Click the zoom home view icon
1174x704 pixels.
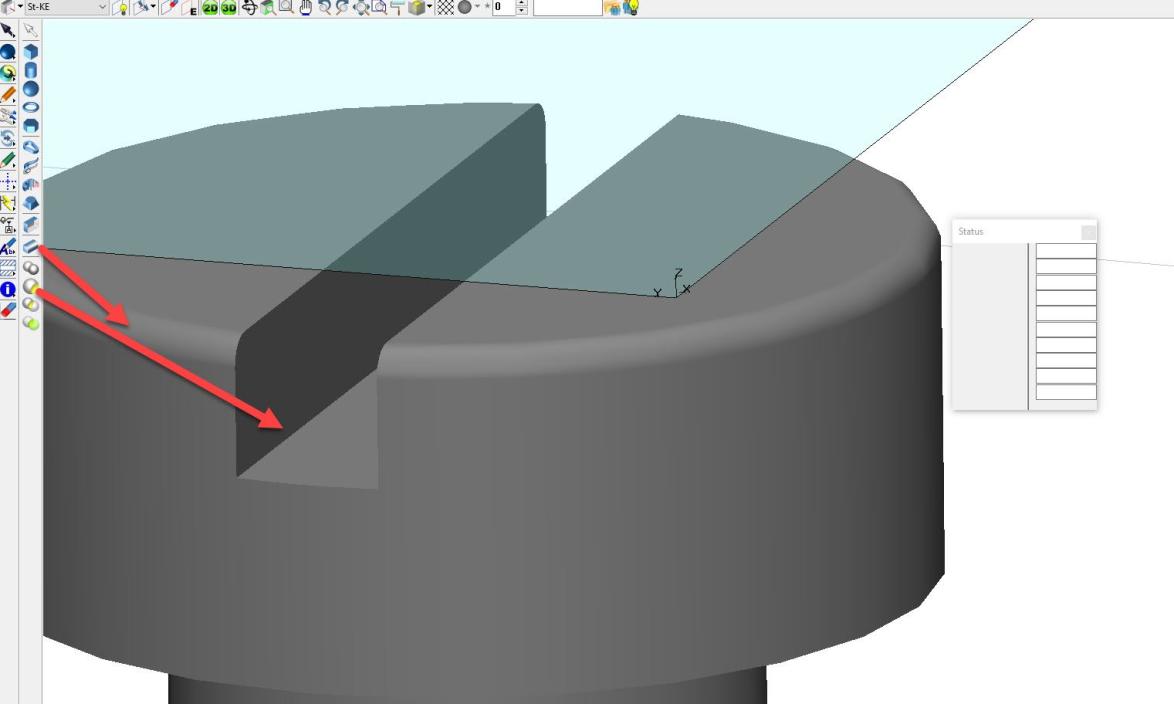[x=267, y=7]
